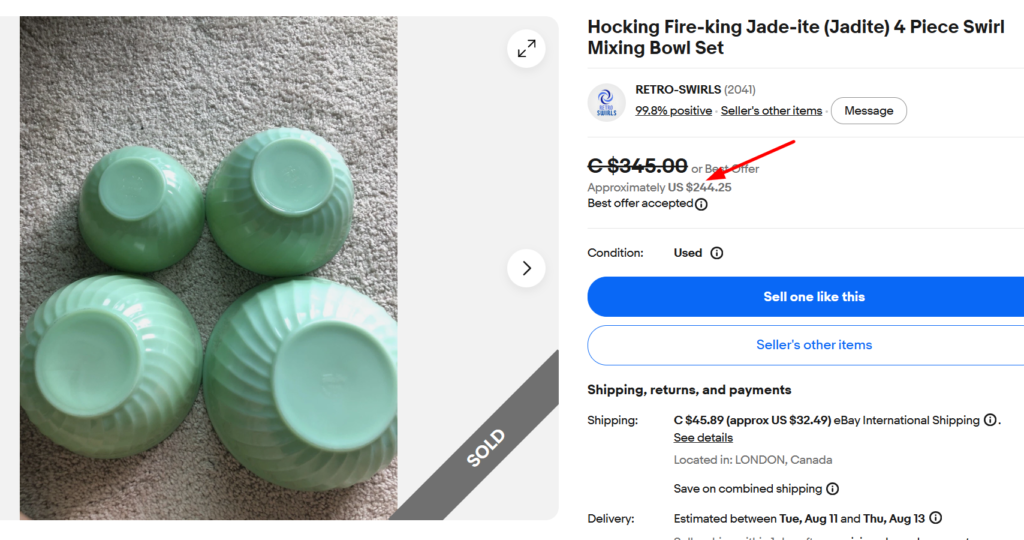
Task: Open estimated delivery date info icon
Action: pos(936,518)
